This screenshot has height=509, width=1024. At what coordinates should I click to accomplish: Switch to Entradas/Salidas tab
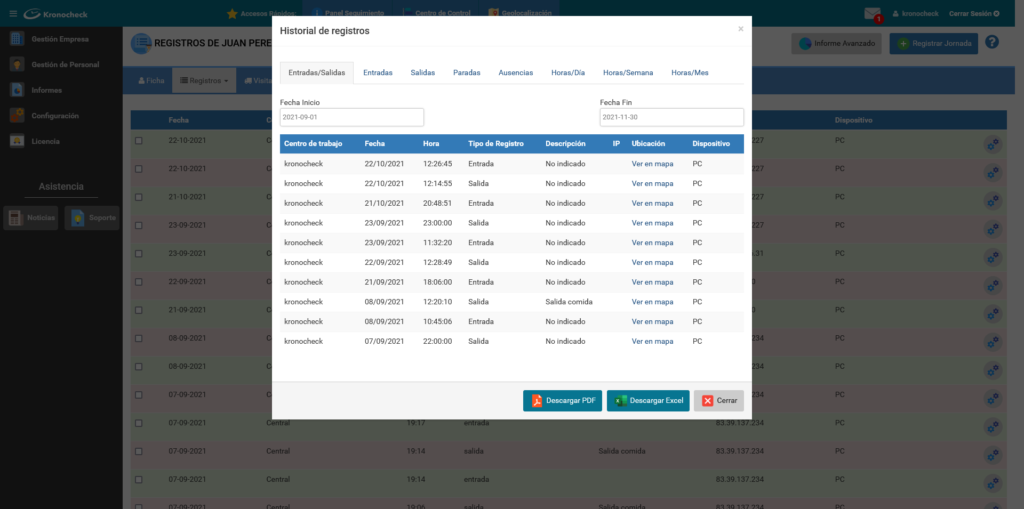(317, 73)
